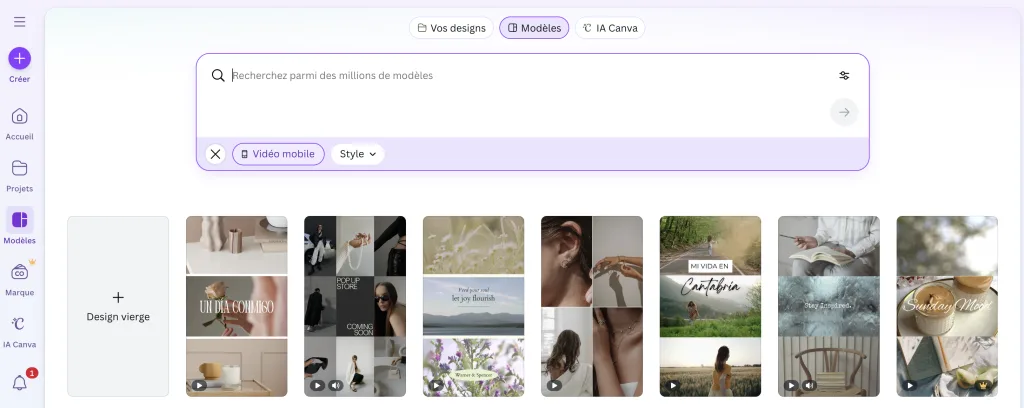The width and height of the screenshot is (1024, 408).
Task: Click play icon on Cantabria template
Action: (672, 386)
